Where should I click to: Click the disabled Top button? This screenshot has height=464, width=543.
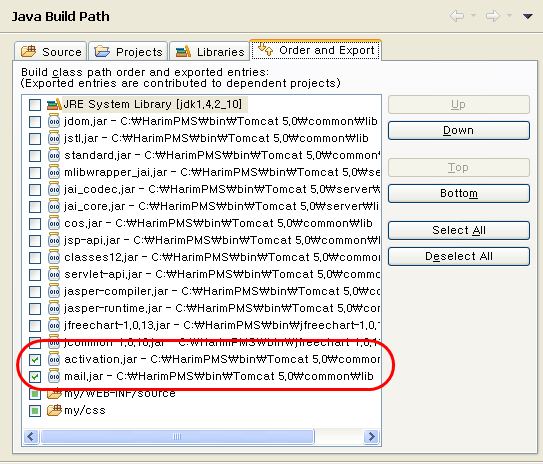(459, 168)
